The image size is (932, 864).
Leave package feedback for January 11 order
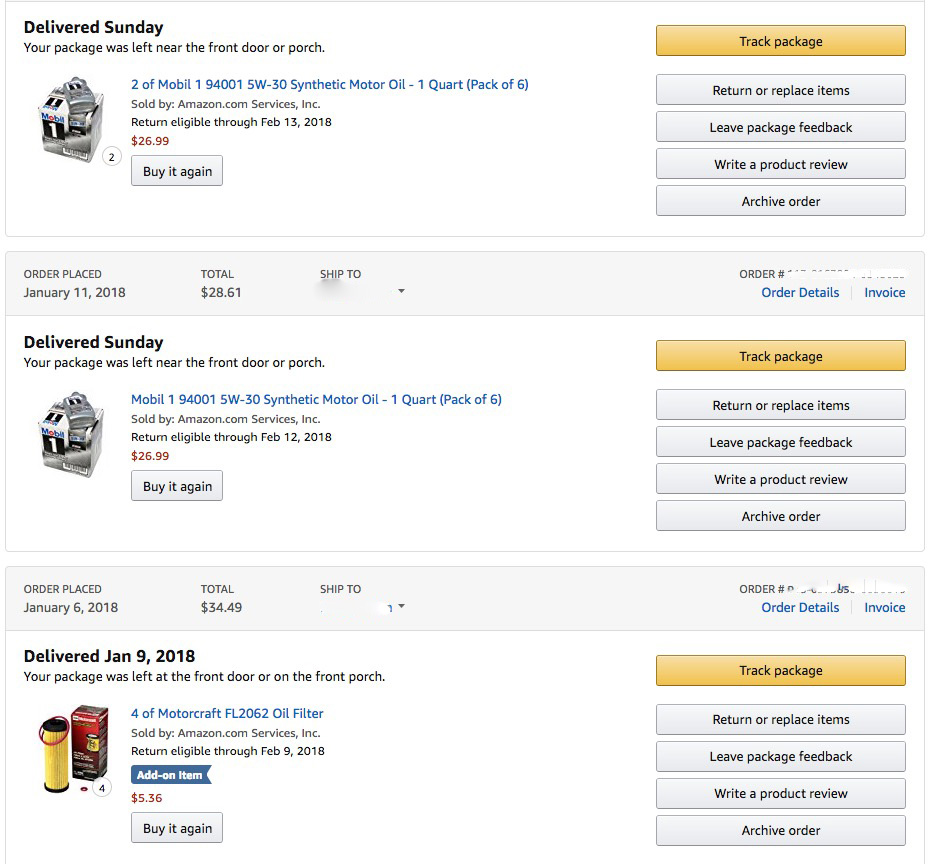(780, 442)
